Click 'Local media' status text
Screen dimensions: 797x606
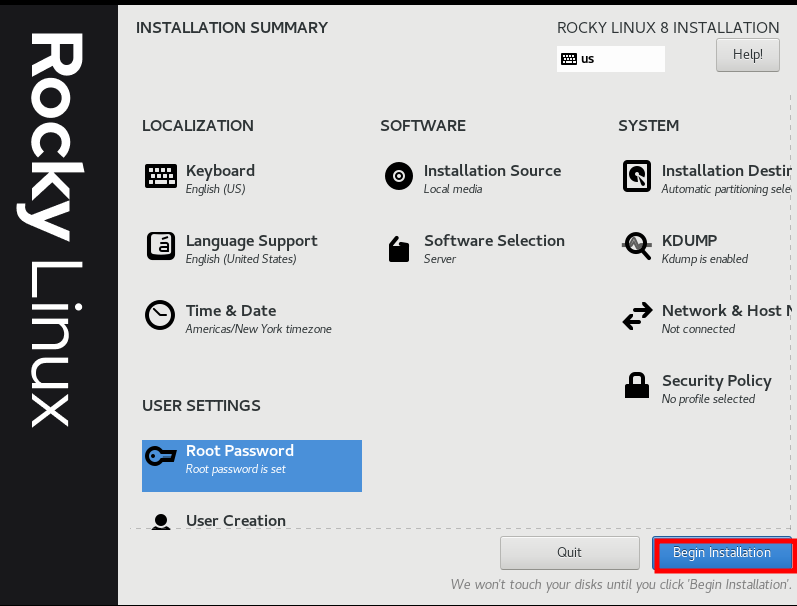453,189
